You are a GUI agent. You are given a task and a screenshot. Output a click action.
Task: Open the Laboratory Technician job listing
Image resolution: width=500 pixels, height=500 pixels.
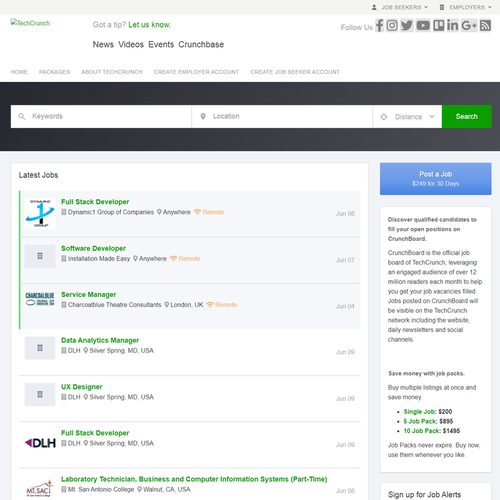click(194, 479)
